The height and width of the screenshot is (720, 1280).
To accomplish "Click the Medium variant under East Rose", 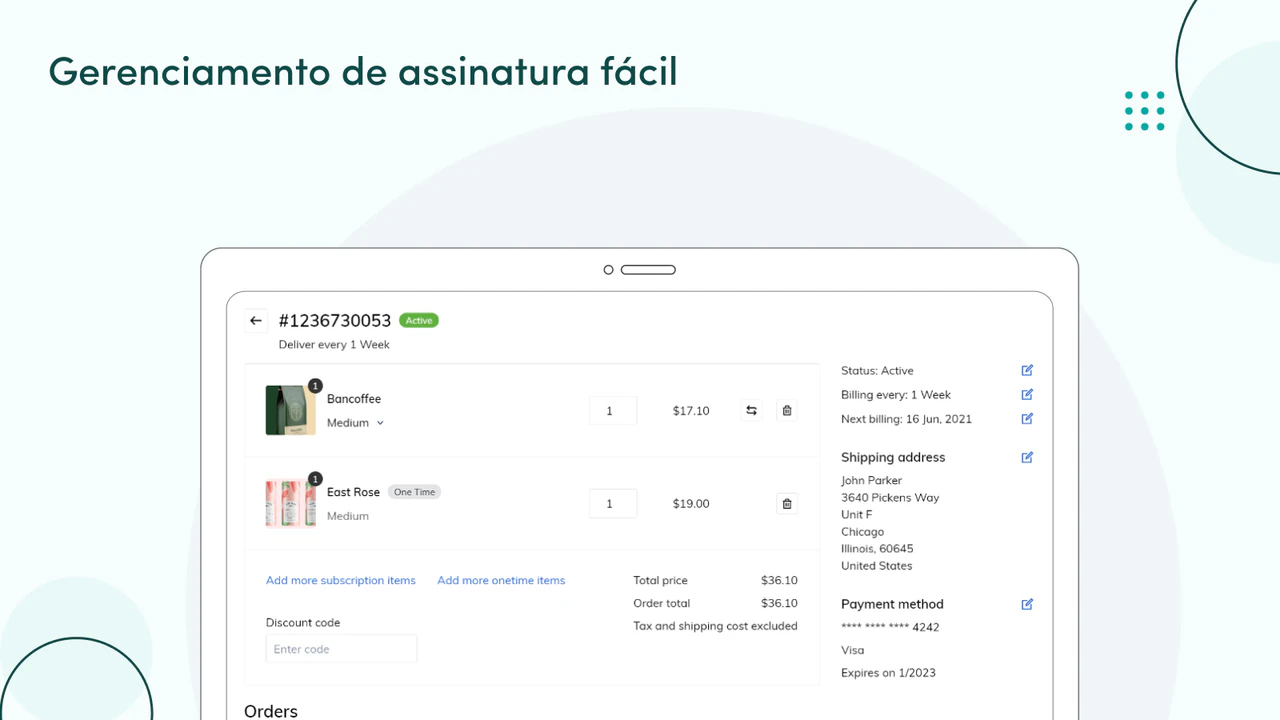I will point(348,516).
